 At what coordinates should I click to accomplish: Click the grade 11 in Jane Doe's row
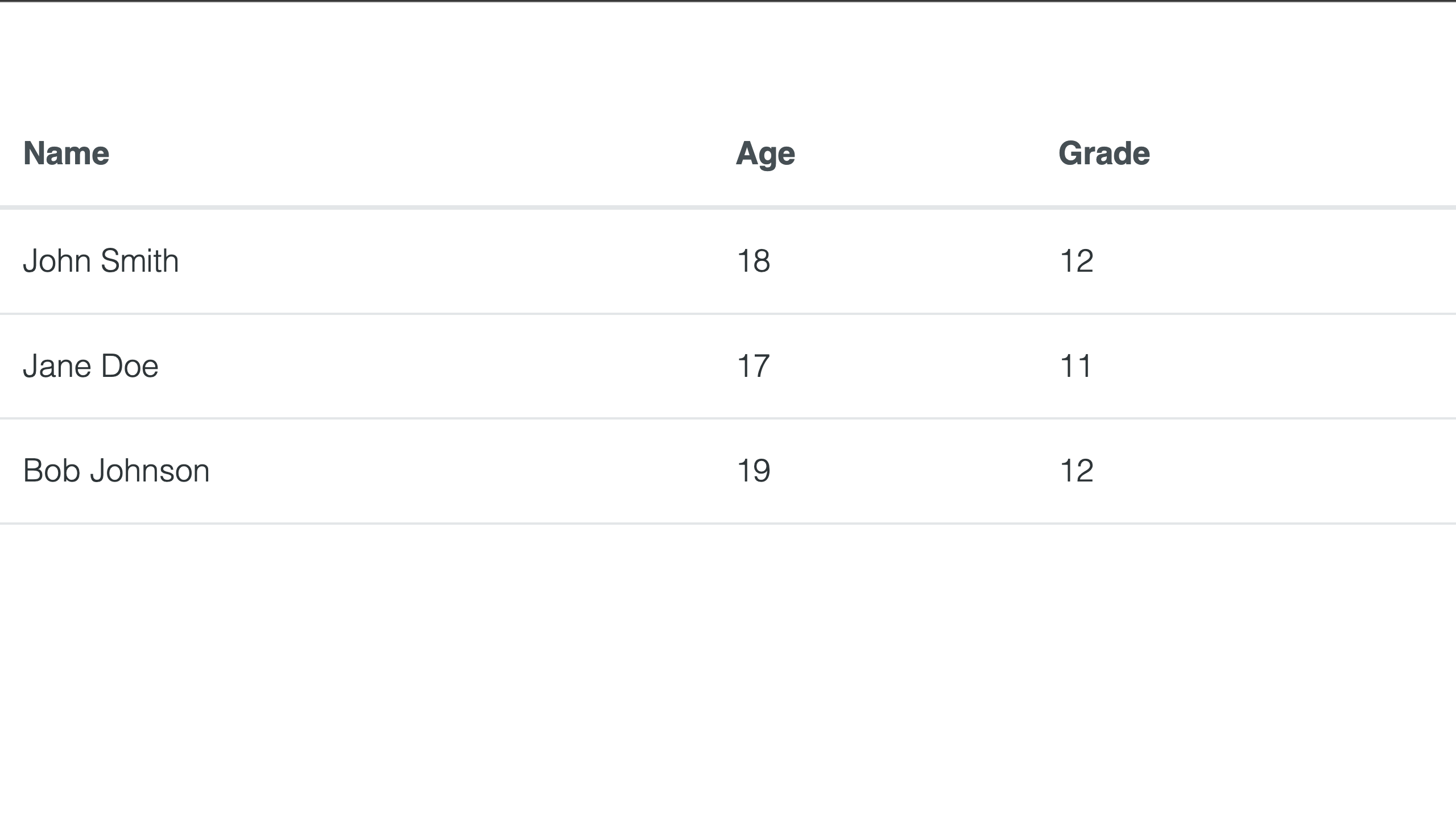[x=1076, y=366]
